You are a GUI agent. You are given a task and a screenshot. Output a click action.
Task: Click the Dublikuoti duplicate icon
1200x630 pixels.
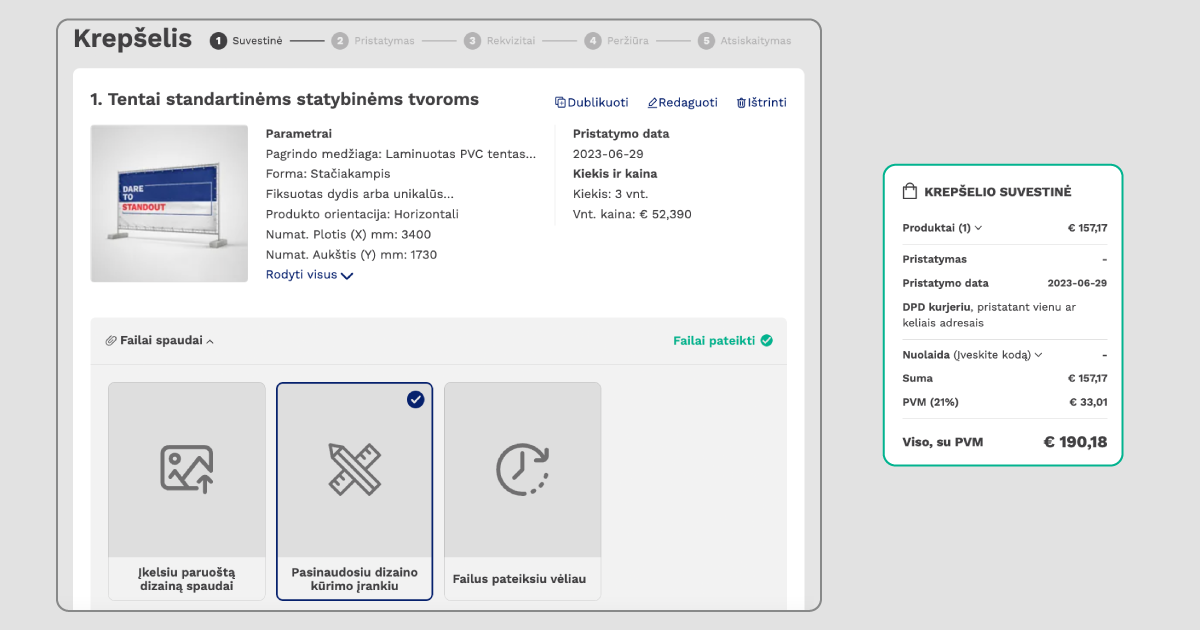tap(562, 102)
